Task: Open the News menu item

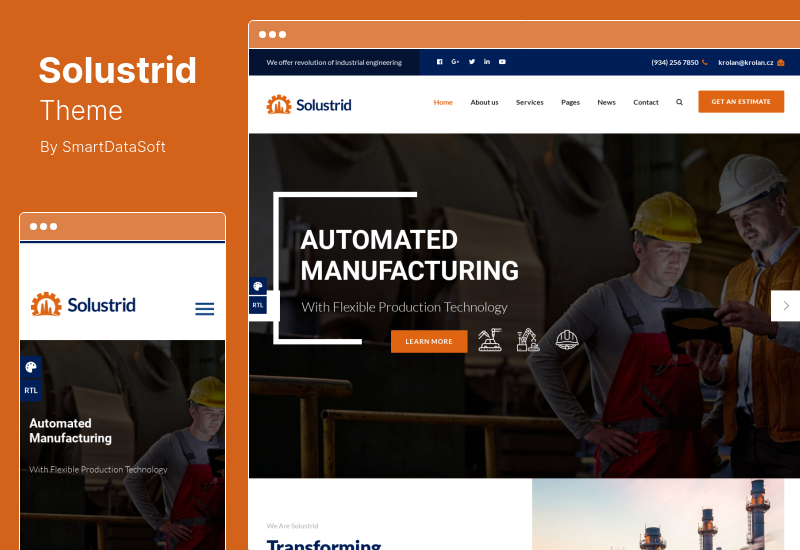Action: pyautogui.click(x=606, y=102)
